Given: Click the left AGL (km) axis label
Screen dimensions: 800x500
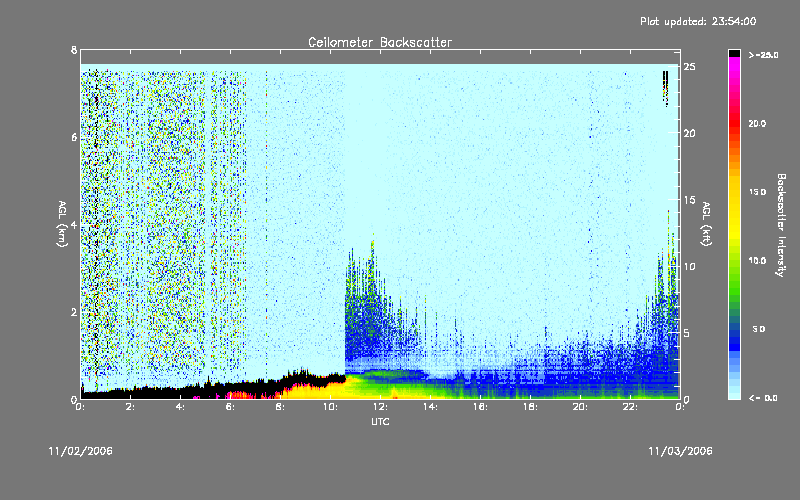Looking at the screenshot, I should point(62,224).
